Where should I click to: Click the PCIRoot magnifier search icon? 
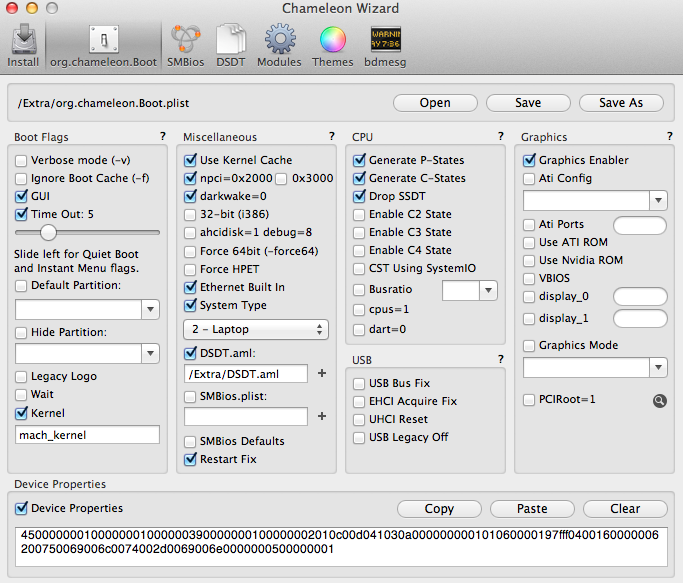tap(659, 400)
